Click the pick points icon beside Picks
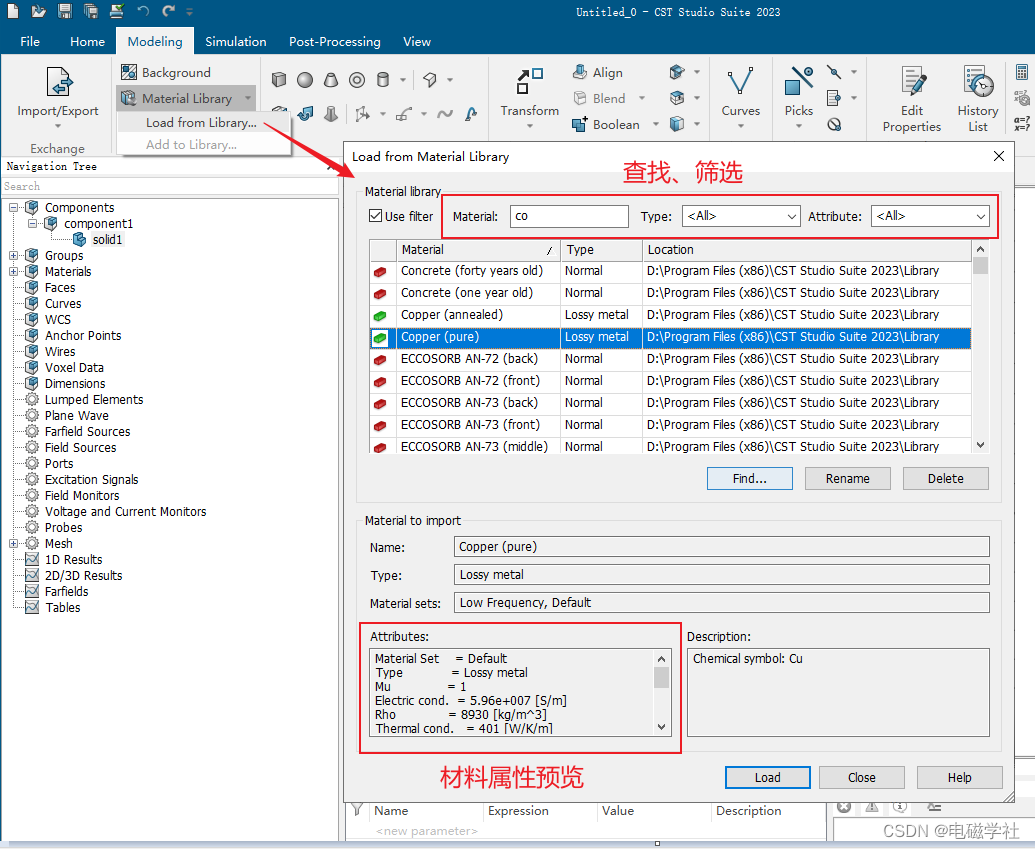Viewport: 1035px width, 849px height. point(834,72)
